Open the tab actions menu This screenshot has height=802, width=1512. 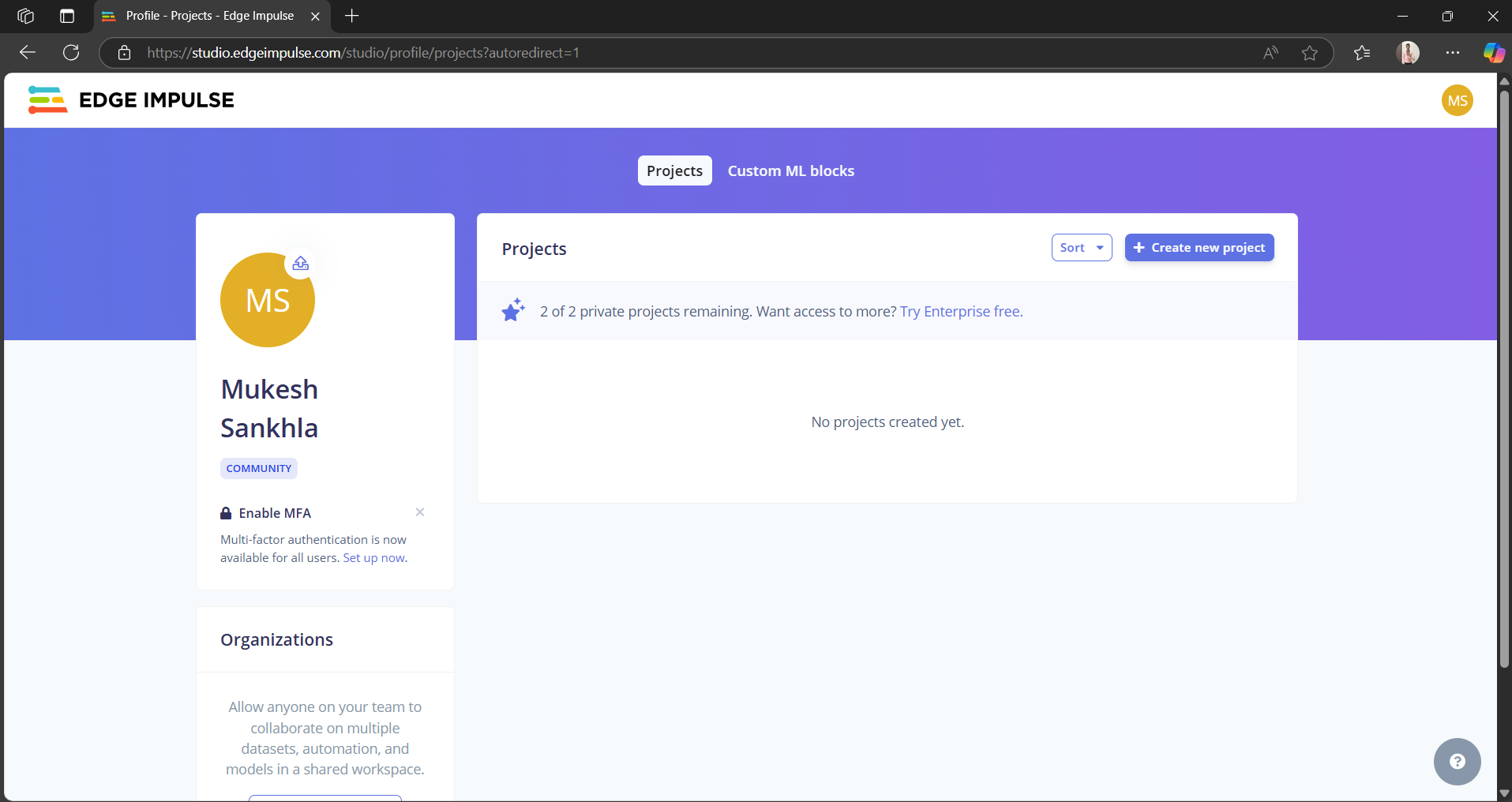(67, 16)
